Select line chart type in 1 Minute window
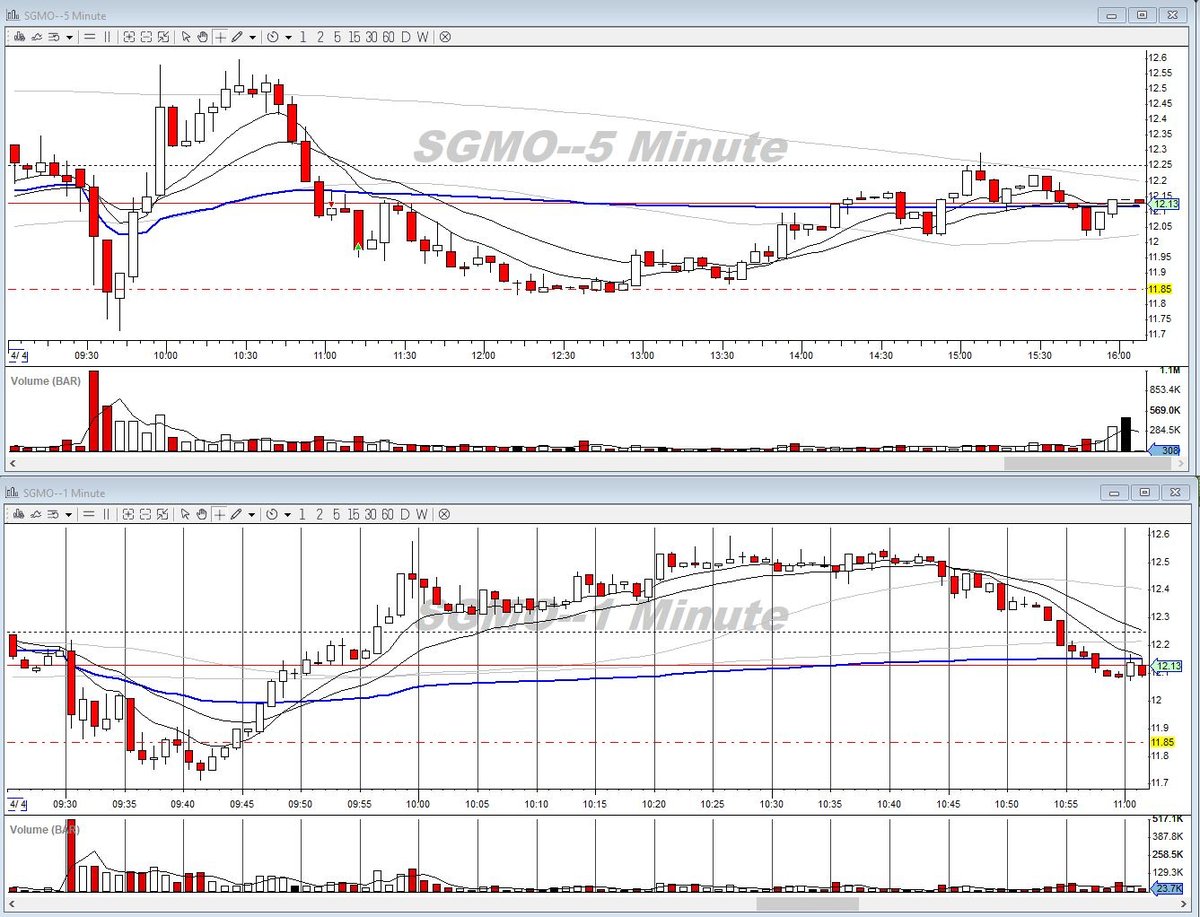 pyautogui.click(x=36, y=514)
